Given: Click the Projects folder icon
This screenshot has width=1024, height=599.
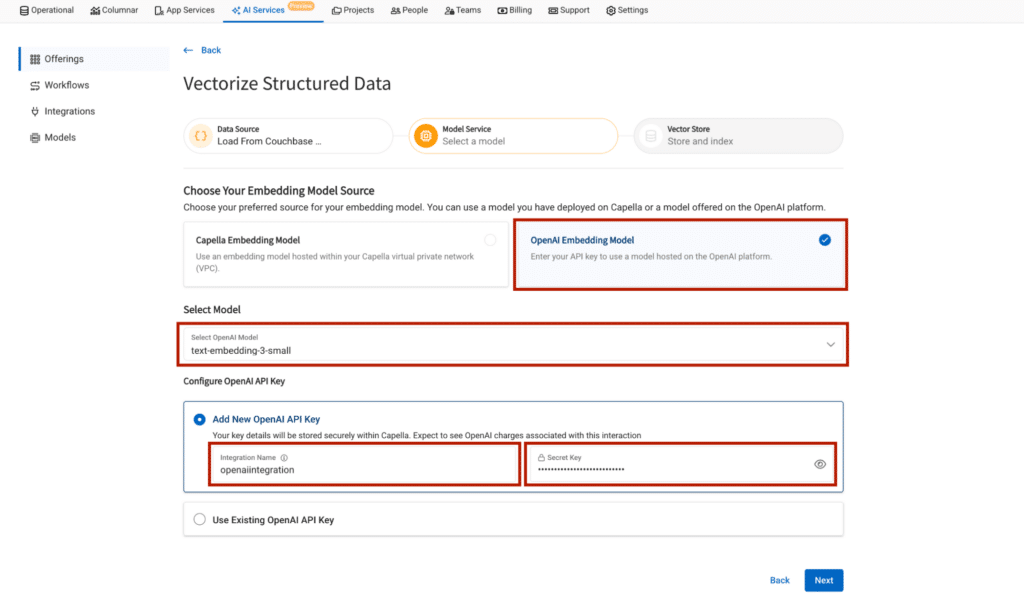Looking at the screenshot, I should point(336,10).
